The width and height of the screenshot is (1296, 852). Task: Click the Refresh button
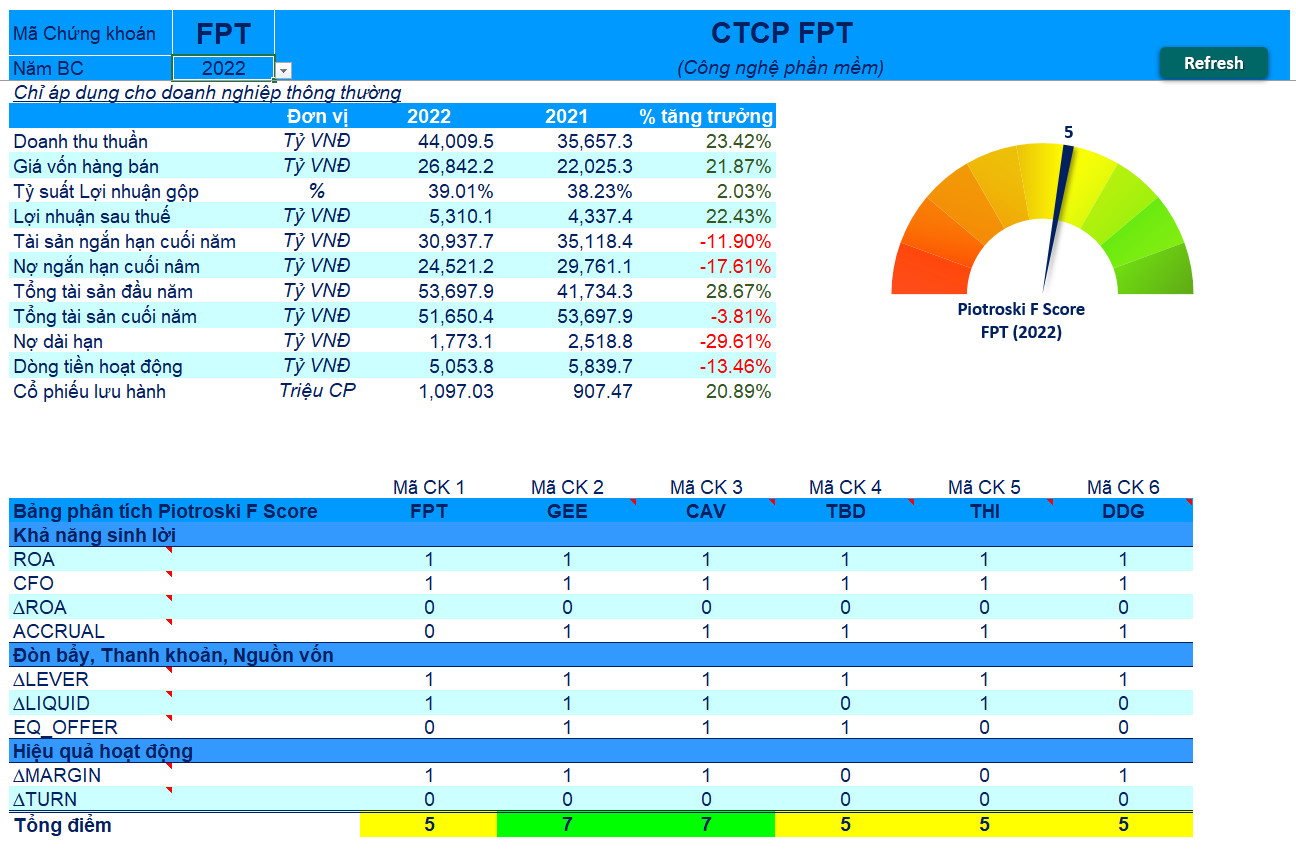(x=1213, y=63)
